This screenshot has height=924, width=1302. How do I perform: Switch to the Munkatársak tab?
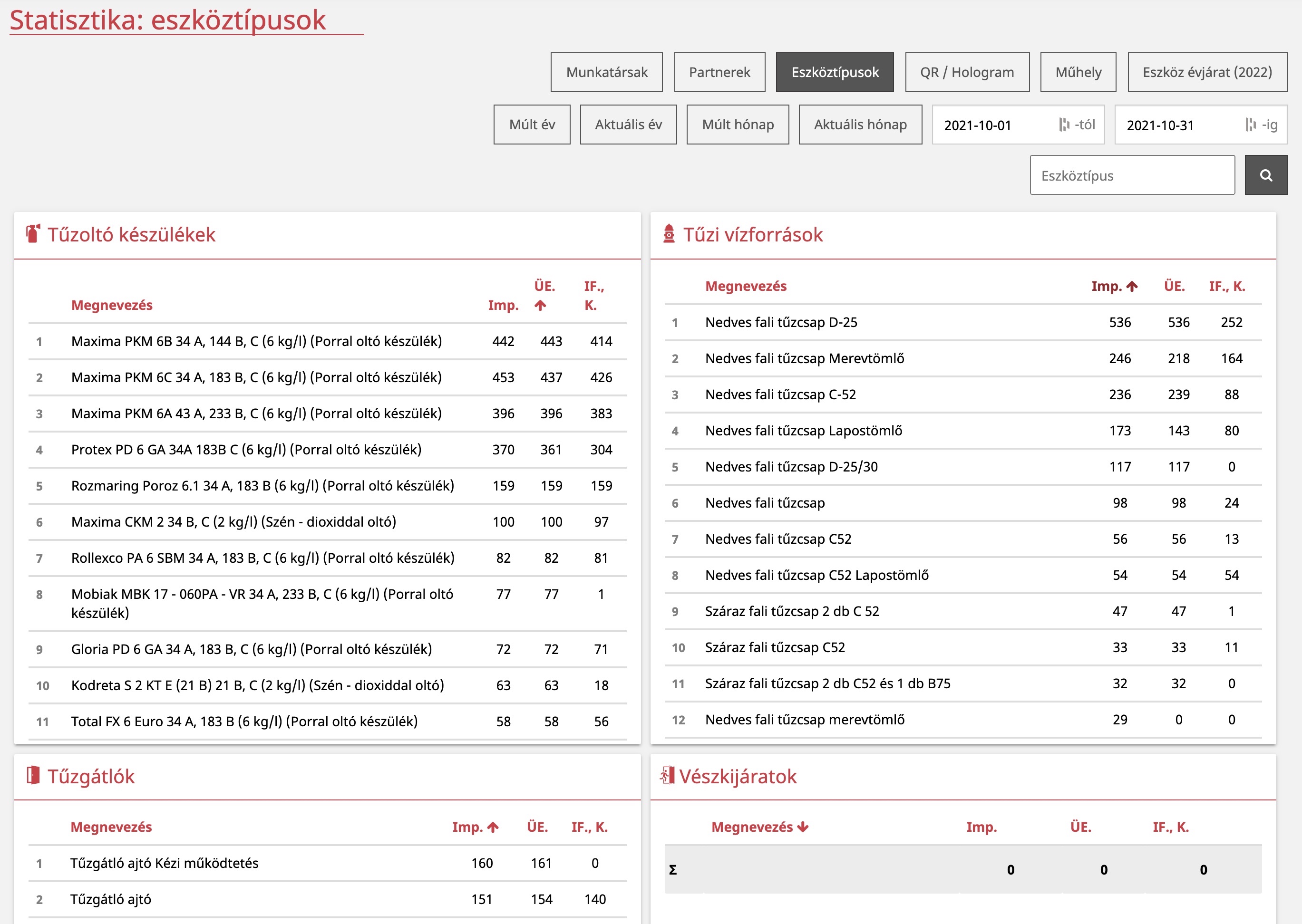[607, 72]
